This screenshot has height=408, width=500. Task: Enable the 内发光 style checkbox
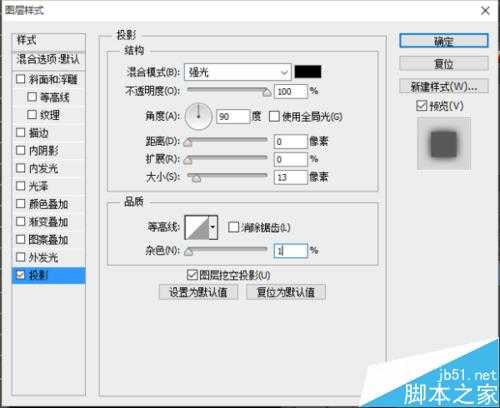pos(21,168)
